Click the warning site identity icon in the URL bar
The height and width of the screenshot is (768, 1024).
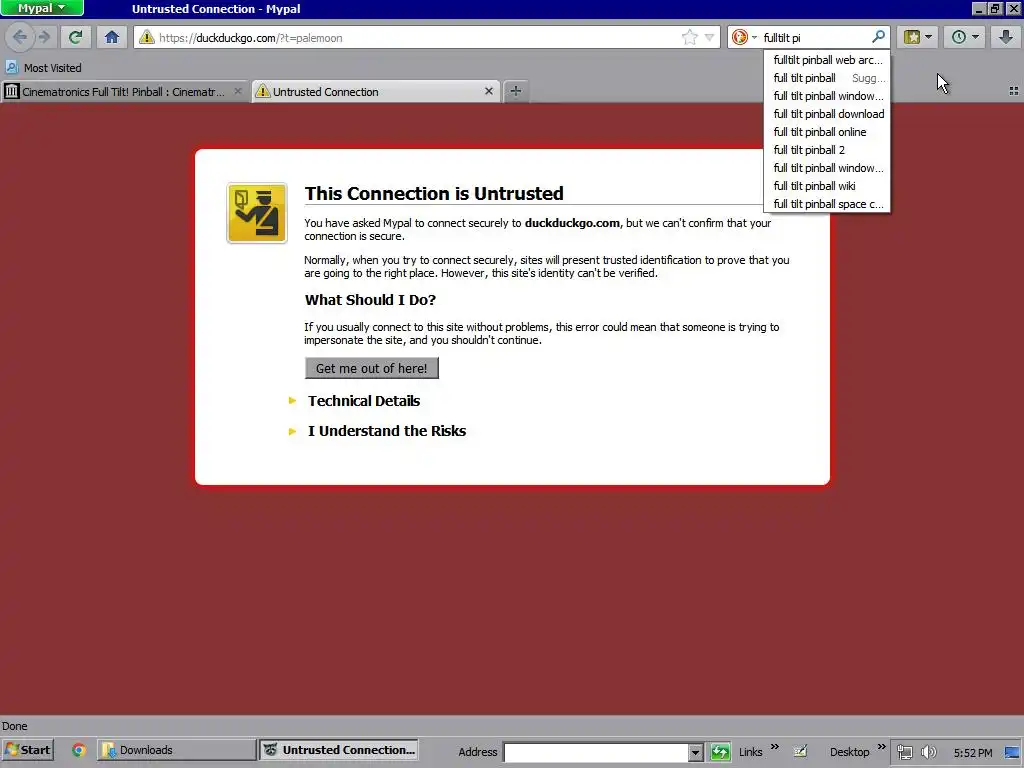click(x=146, y=37)
